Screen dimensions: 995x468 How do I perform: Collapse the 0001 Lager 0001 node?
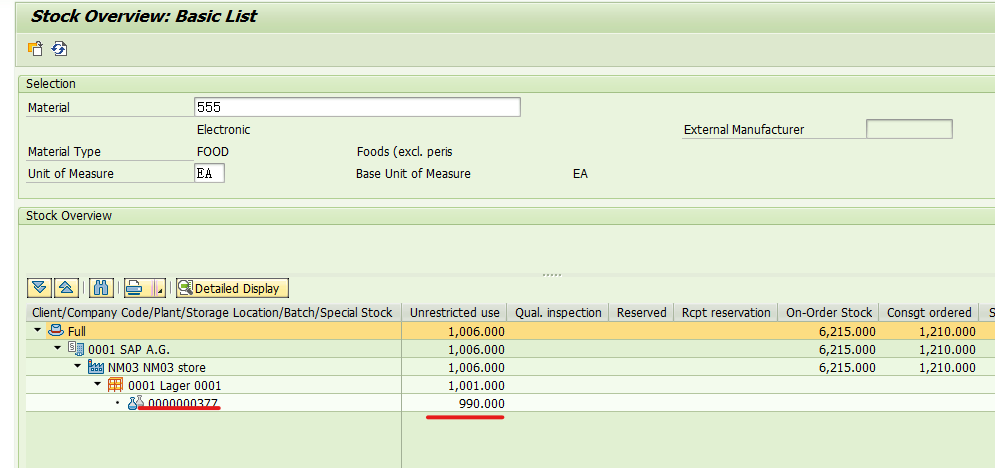[98, 385]
